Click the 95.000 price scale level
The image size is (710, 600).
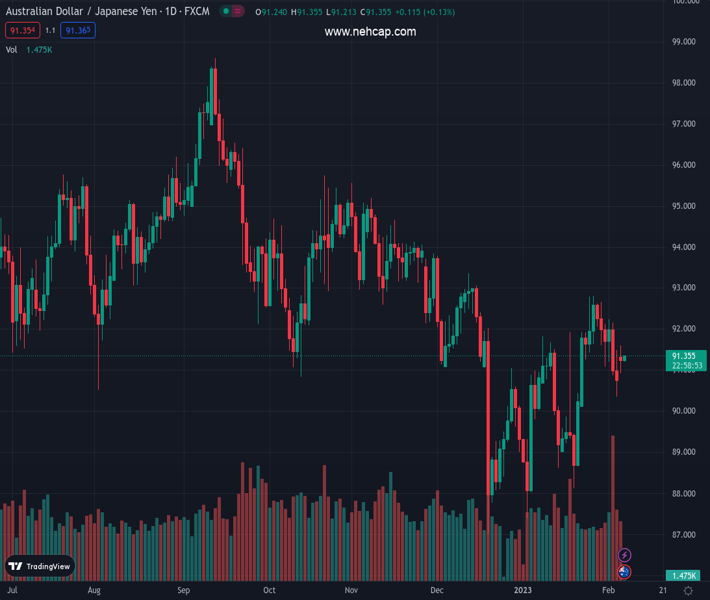coord(683,206)
